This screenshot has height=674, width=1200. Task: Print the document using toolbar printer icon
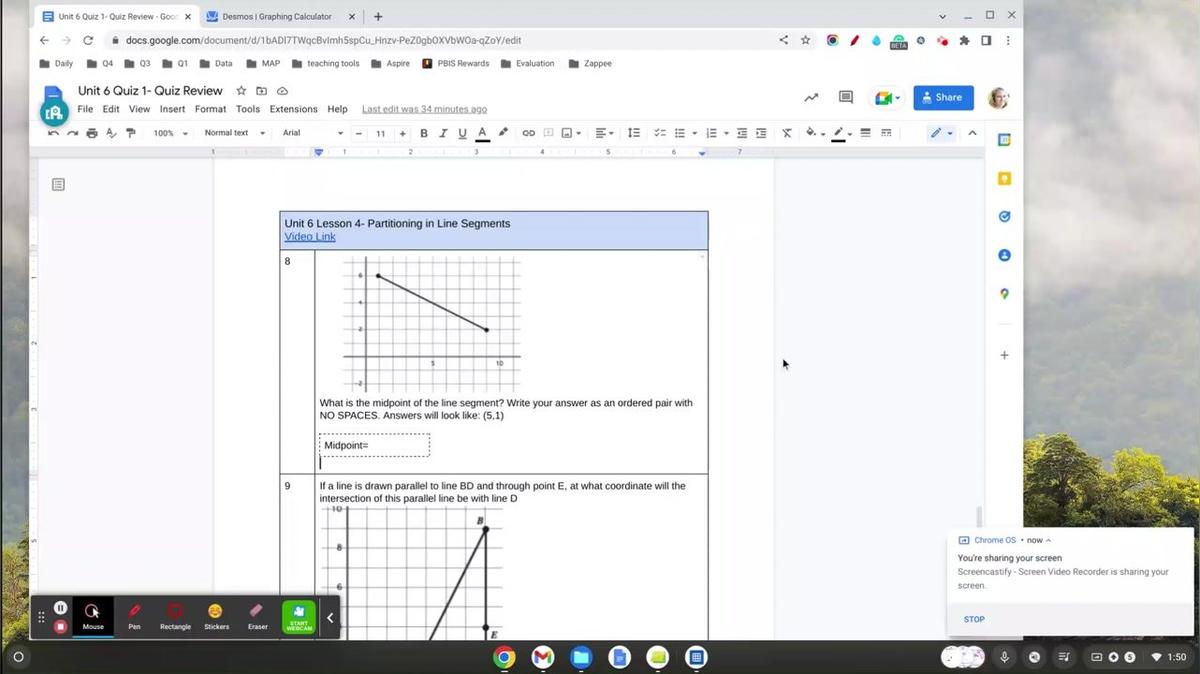click(92, 133)
